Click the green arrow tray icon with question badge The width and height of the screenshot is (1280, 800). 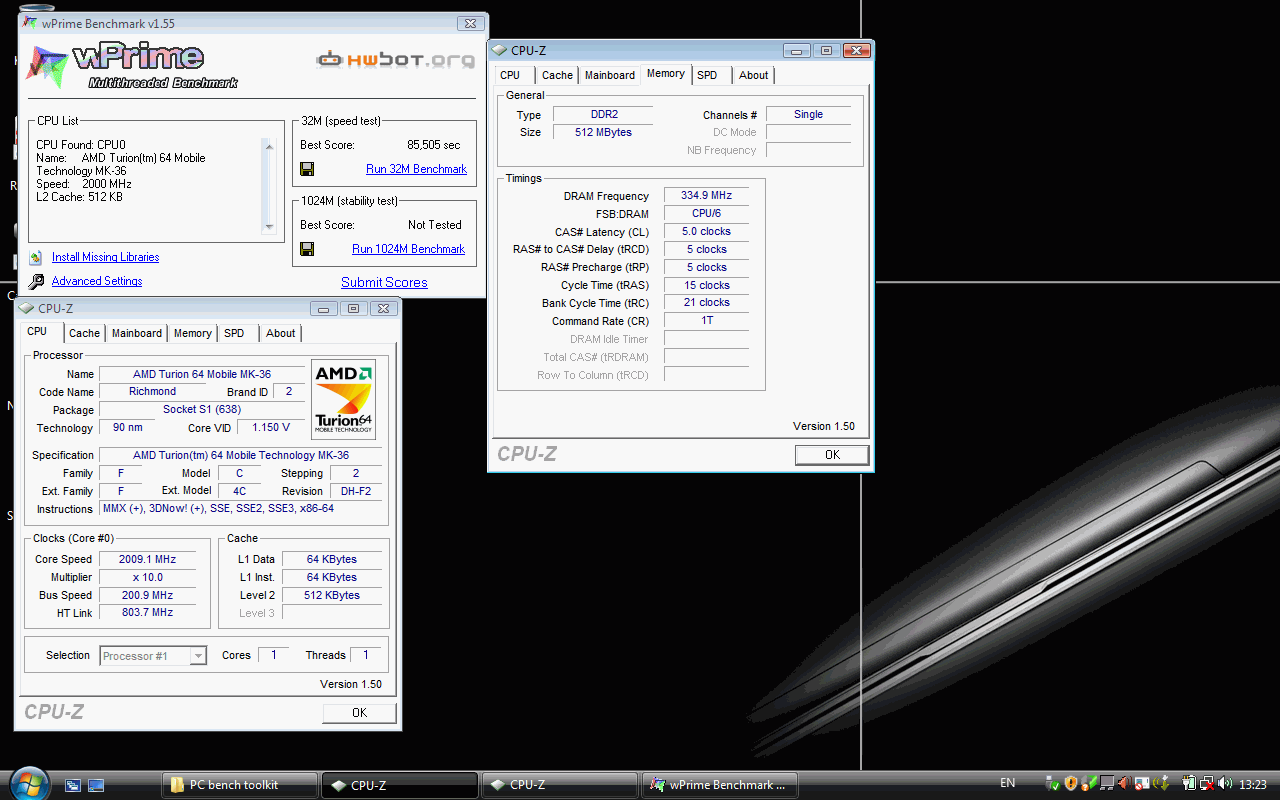(x=1090, y=783)
